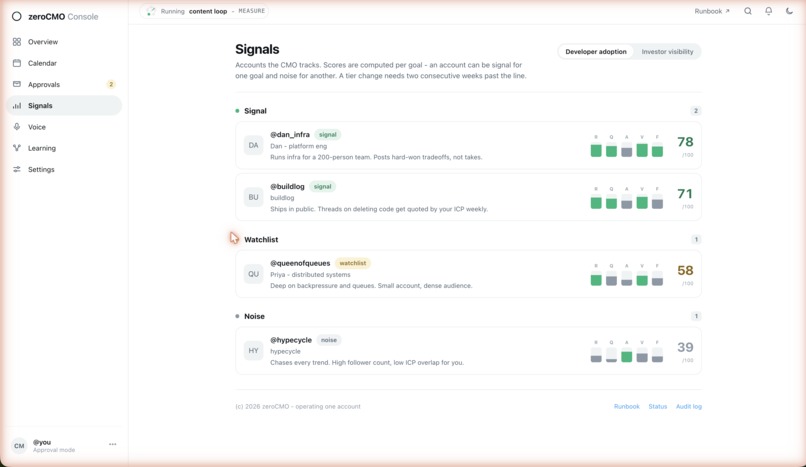Click the Signal section count badge
Viewport: 806px width, 467px height.
tap(695, 111)
